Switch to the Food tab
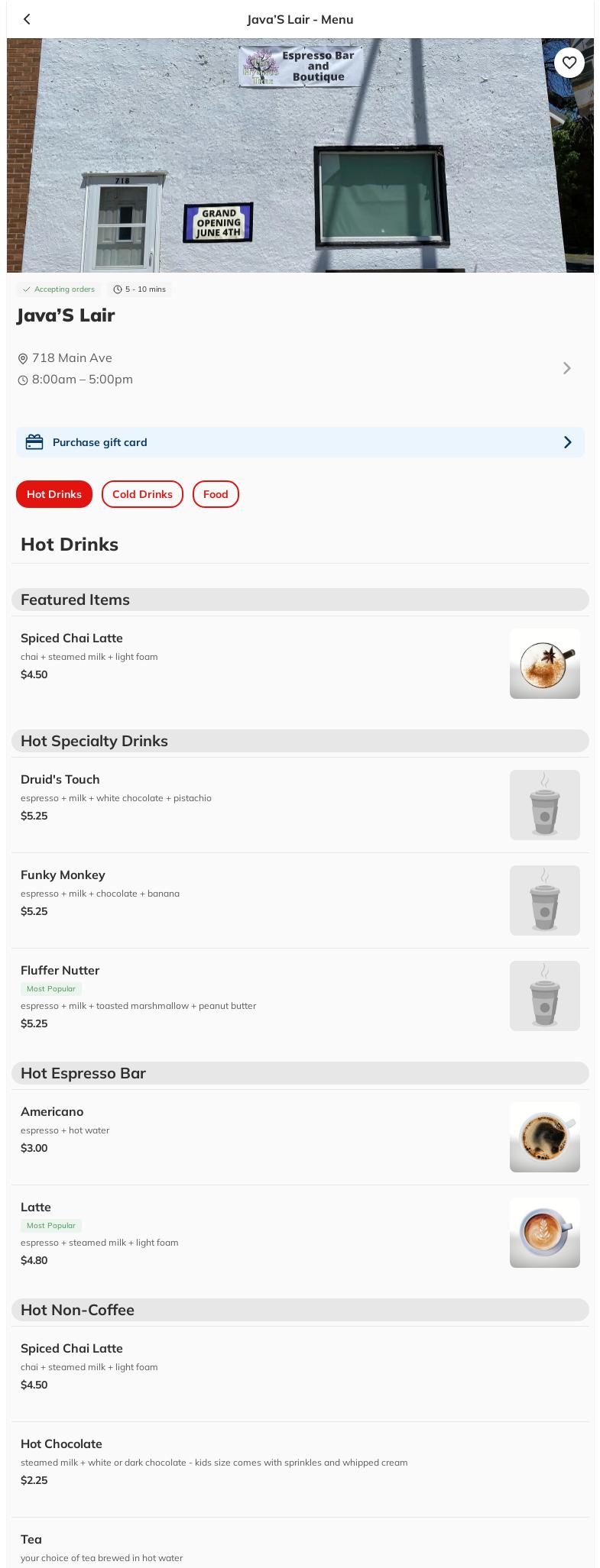The height and width of the screenshot is (1568, 600). pos(216,494)
